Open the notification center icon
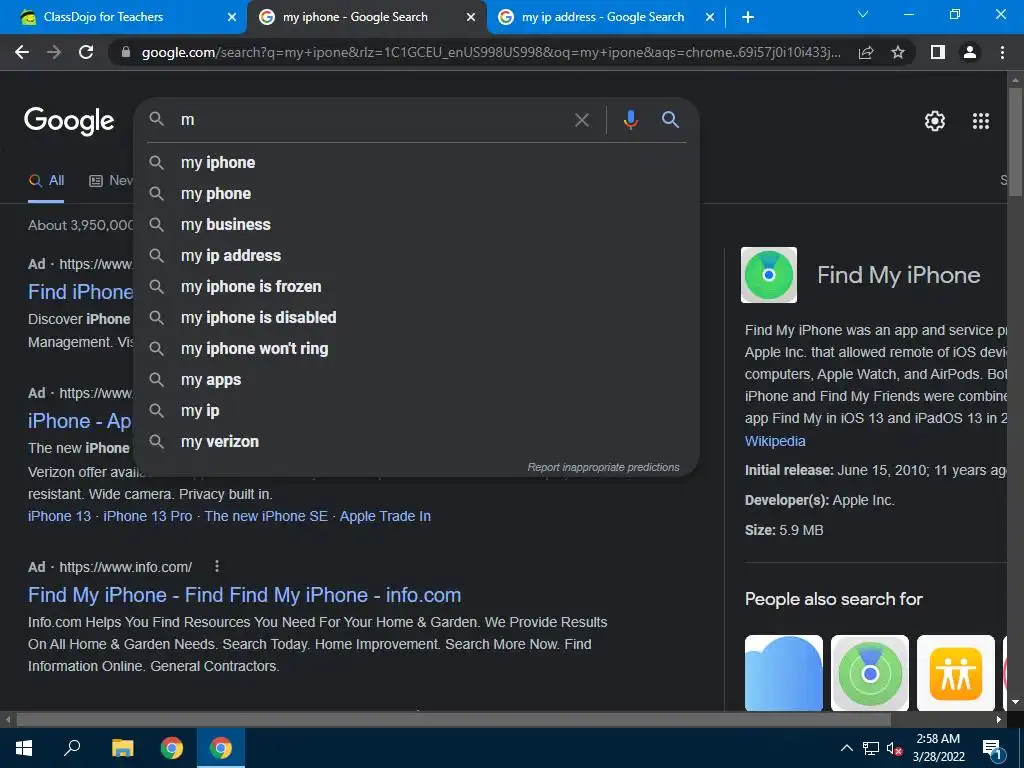1024x768 pixels. click(993, 750)
